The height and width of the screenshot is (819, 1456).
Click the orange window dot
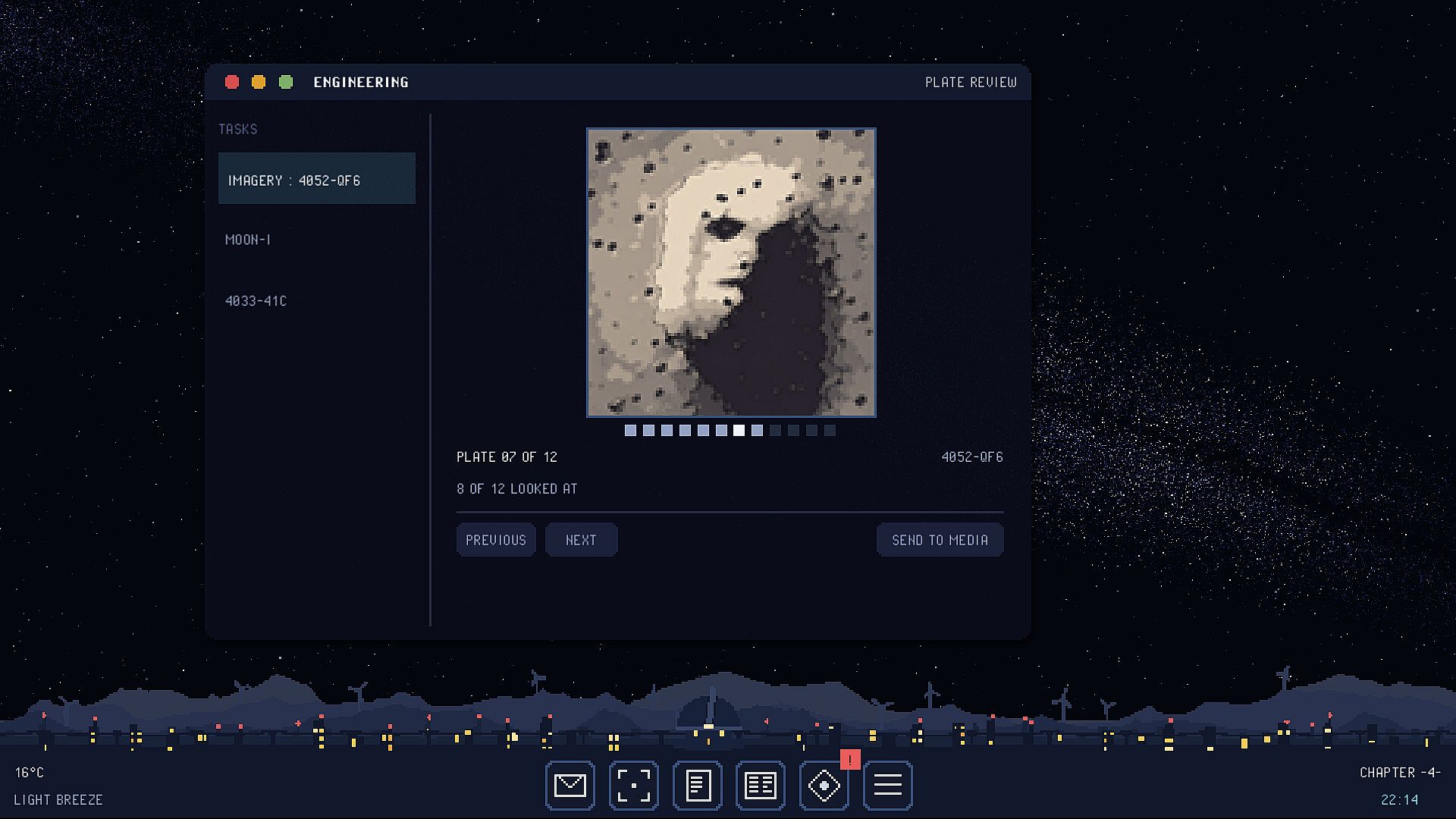pyautogui.click(x=259, y=82)
